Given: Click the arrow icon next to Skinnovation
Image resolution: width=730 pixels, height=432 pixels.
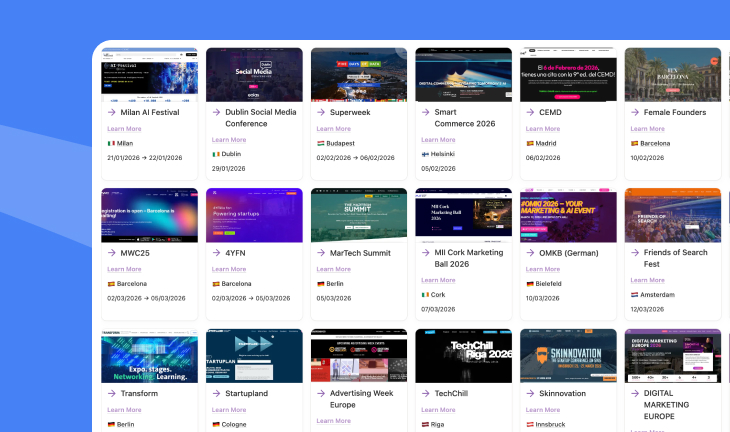Looking at the screenshot, I should [x=530, y=393].
